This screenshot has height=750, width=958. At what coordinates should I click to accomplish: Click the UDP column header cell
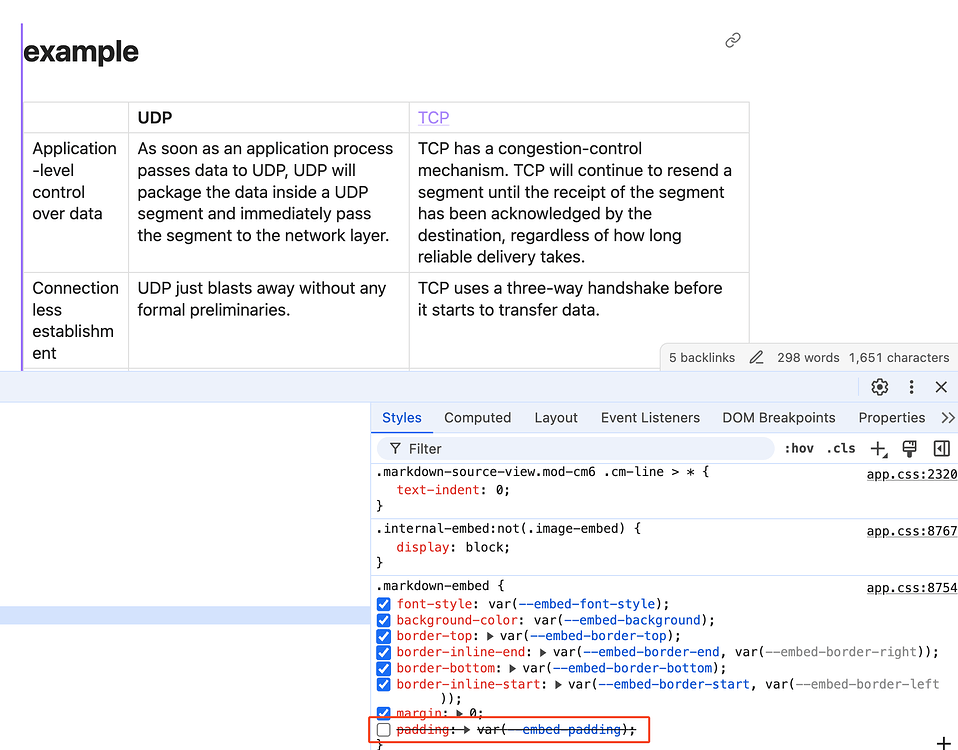(269, 117)
